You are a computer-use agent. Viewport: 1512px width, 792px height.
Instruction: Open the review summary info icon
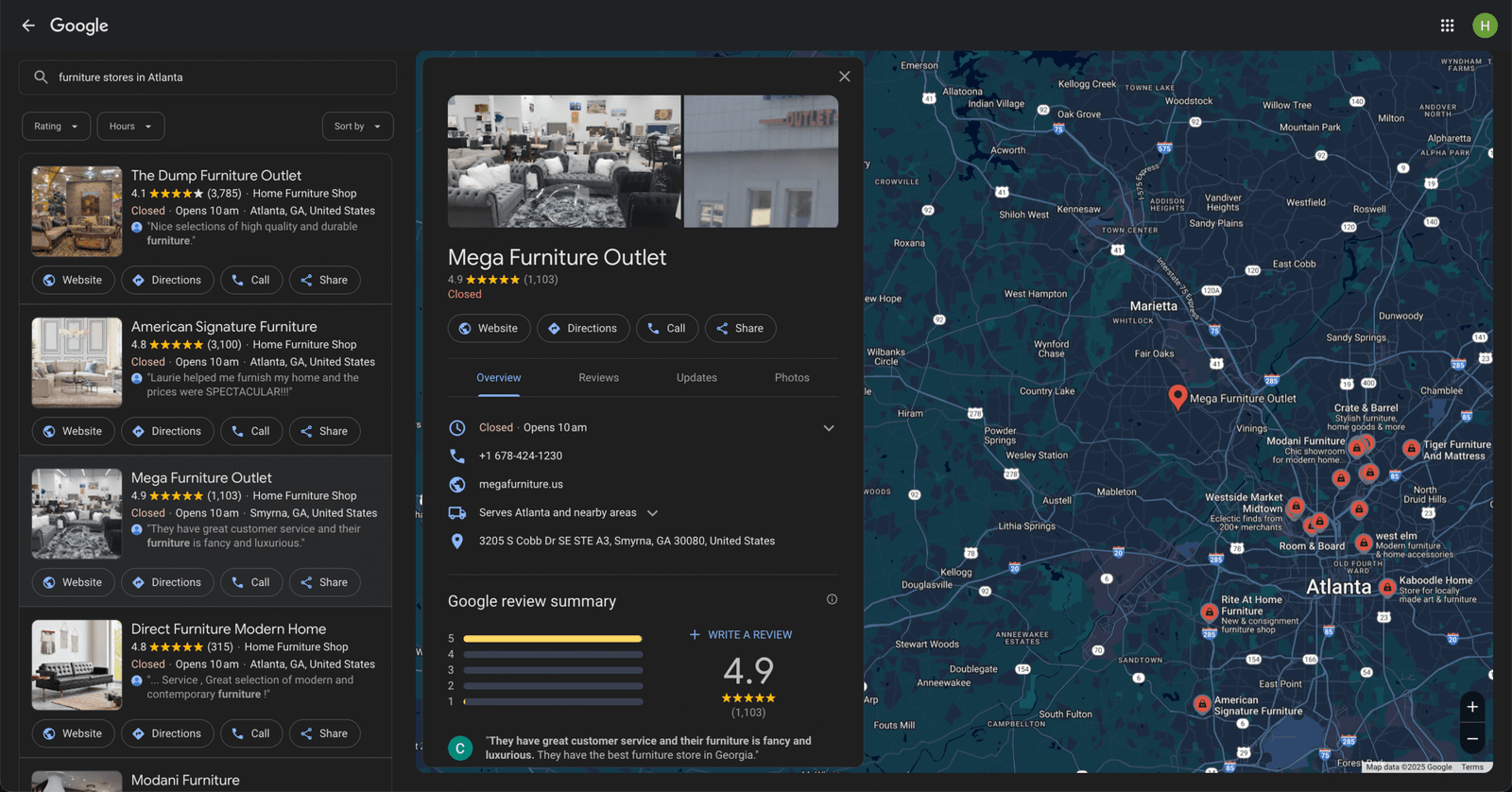pos(832,599)
